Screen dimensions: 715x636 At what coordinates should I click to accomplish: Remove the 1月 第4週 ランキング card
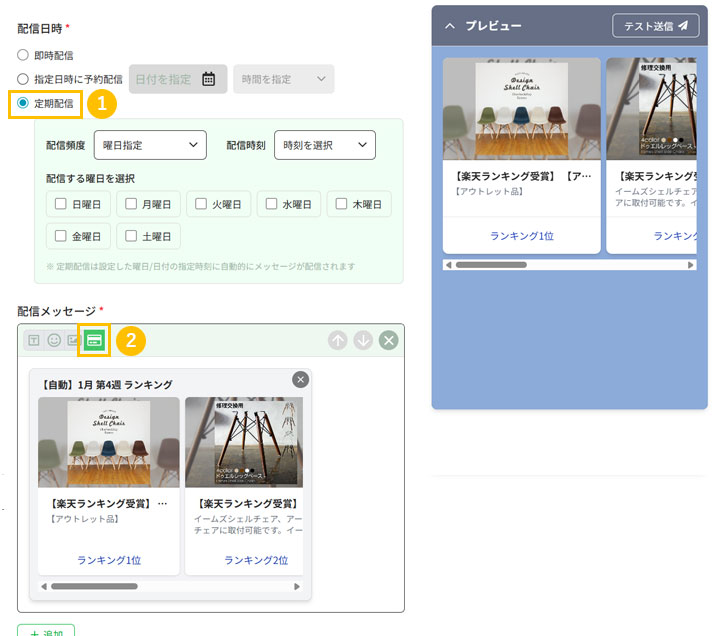[x=300, y=379]
